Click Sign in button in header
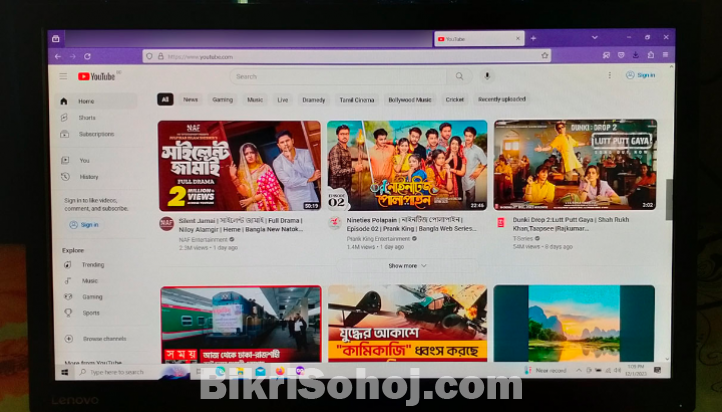 [x=640, y=75]
